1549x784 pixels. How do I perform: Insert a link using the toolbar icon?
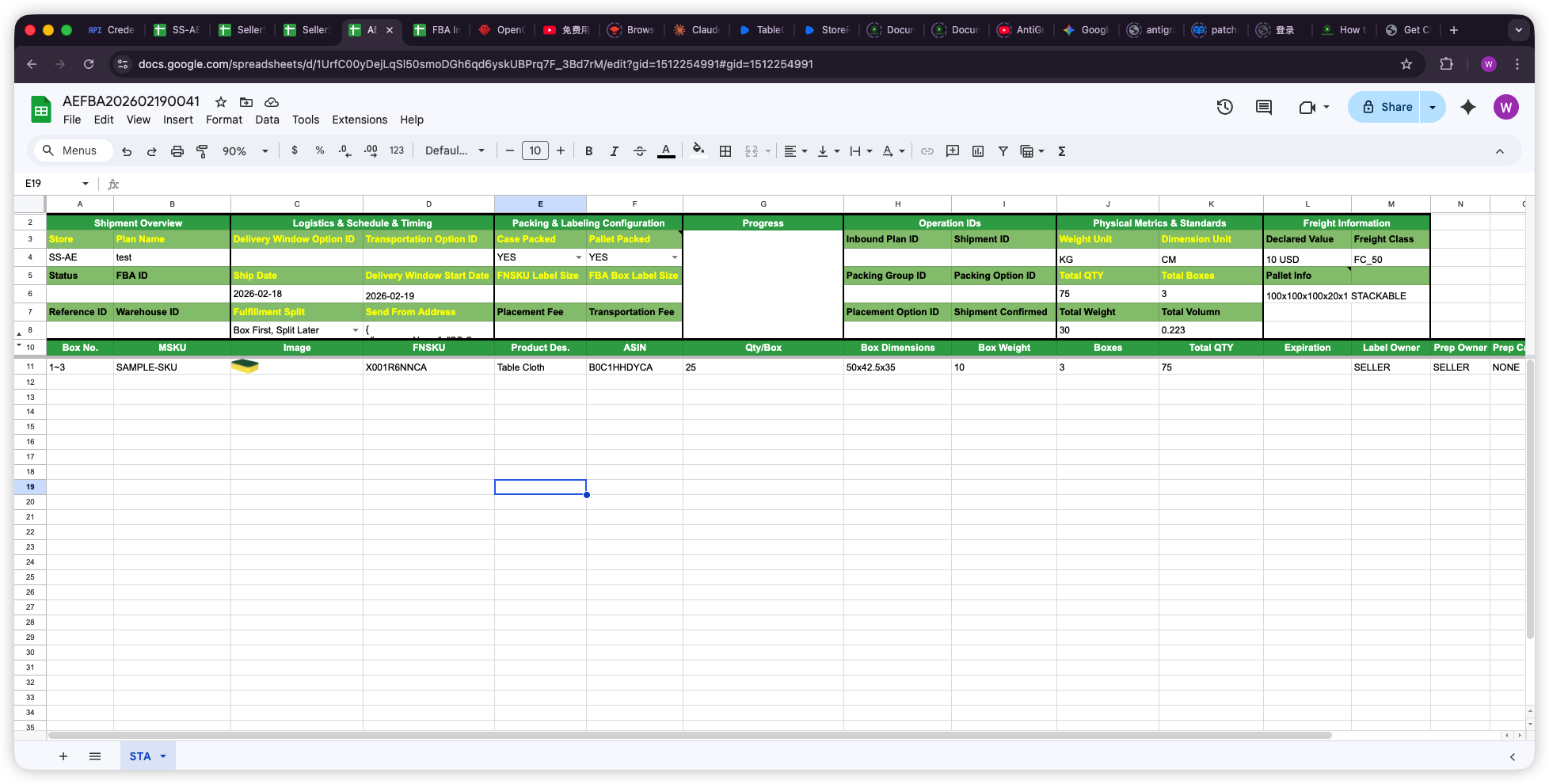927,150
